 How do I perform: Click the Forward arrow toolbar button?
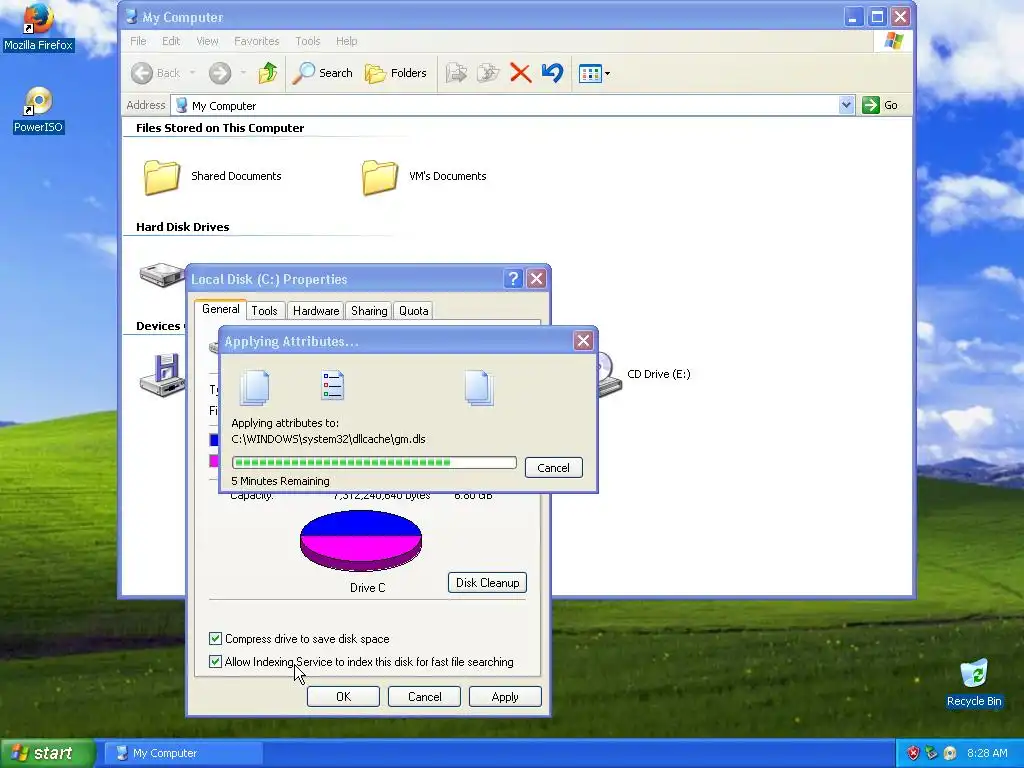[220, 73]
